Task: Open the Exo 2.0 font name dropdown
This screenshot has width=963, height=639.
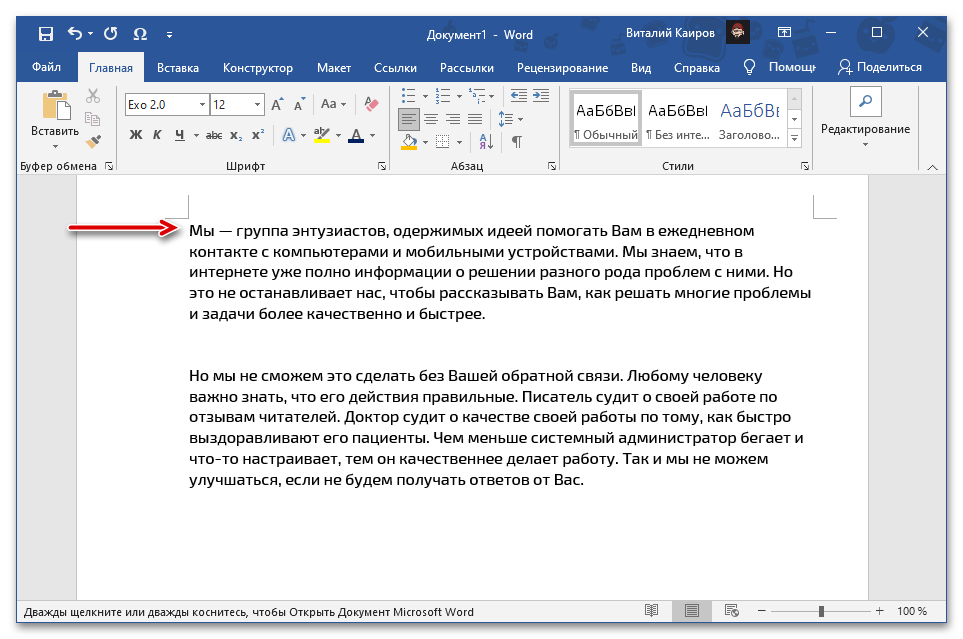Action: tap(203, 104)
